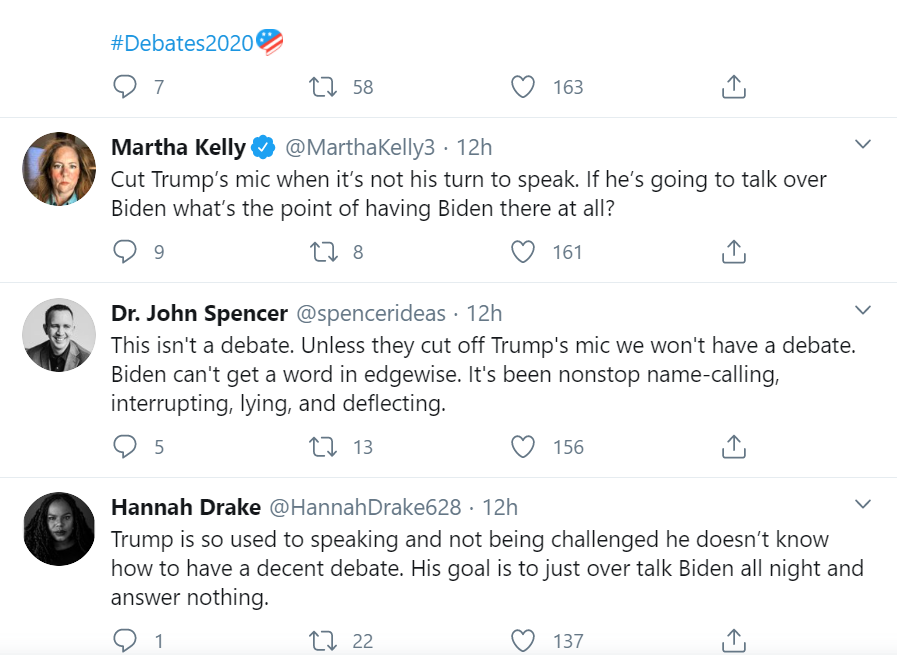Open Dr. John Spencer's display name
This screenshot has width=897, height=655.
[x=198, y=313]
